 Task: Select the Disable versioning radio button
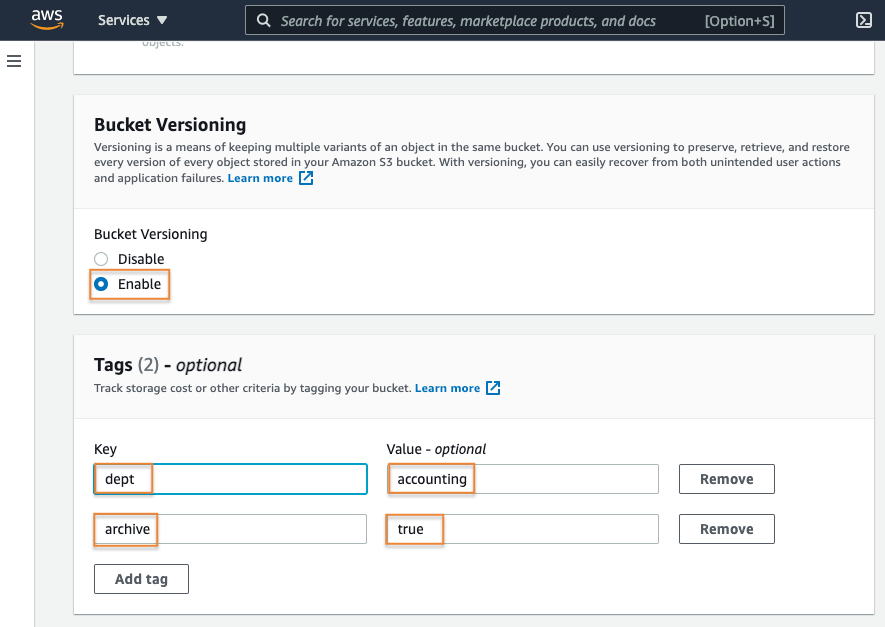pyautogui.click(x=100, y=258)
